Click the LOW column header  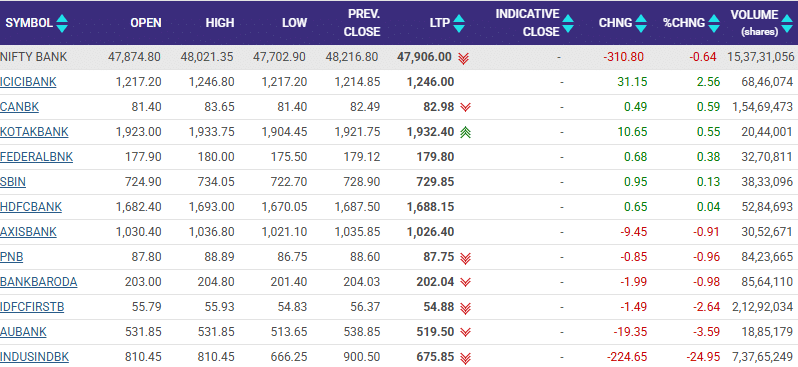(294, 23)
